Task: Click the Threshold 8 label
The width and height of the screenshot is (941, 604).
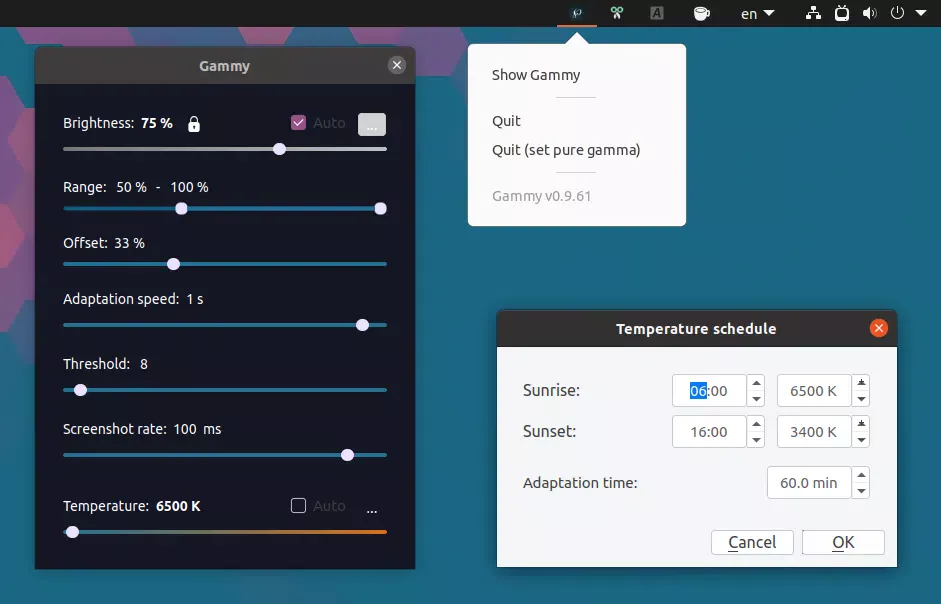Action: [x=105, y=364]
